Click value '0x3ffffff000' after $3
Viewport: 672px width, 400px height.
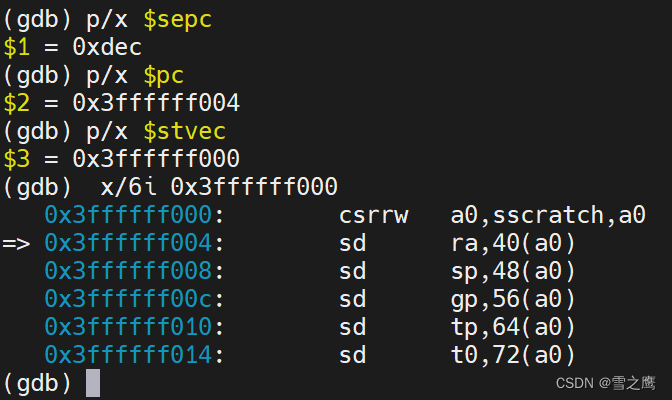[156, 159]
